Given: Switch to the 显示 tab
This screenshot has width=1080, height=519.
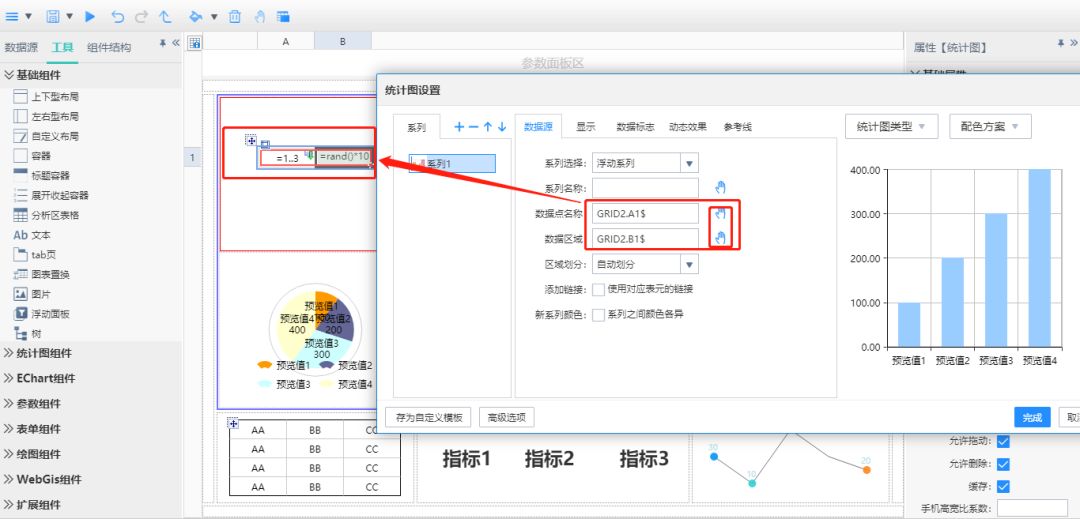Looking at the screenshot, I should point(586,127).
